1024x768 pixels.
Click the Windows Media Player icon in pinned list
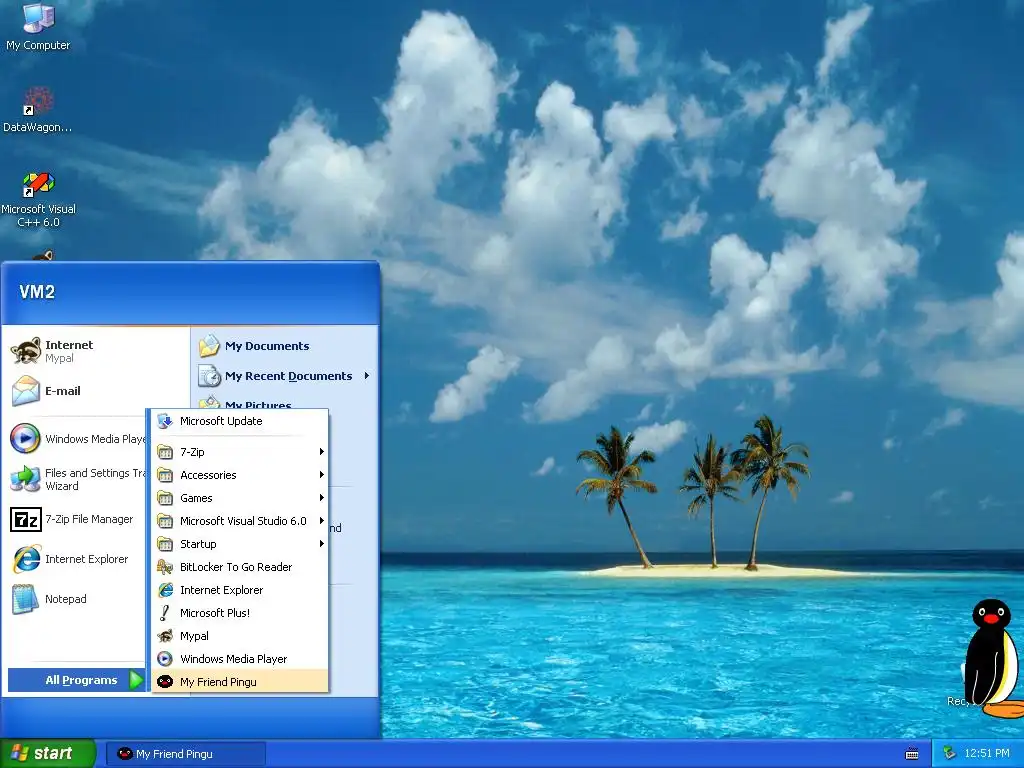(x=25, y=438)
